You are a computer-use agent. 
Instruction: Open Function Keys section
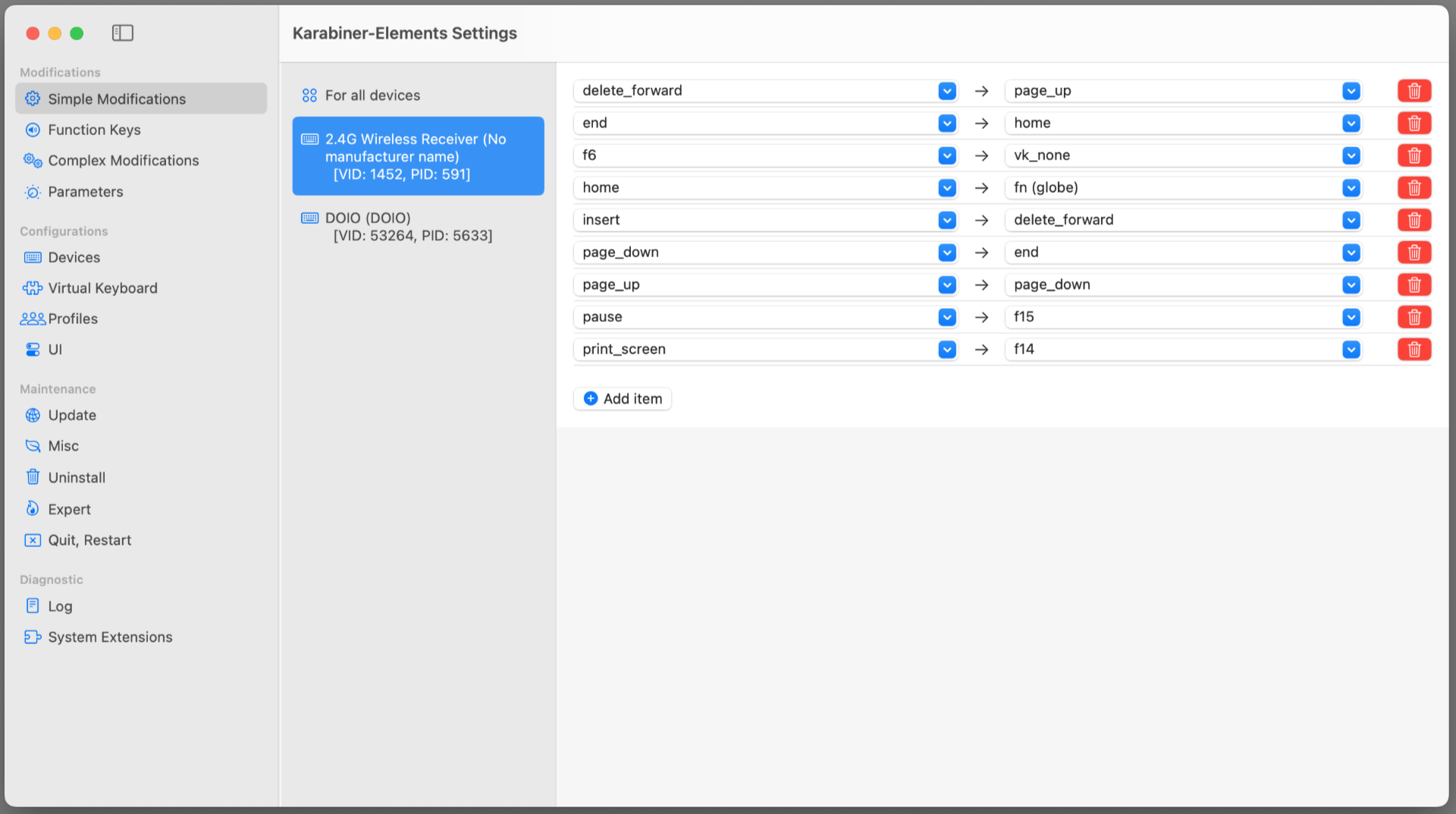click(93, 130)
